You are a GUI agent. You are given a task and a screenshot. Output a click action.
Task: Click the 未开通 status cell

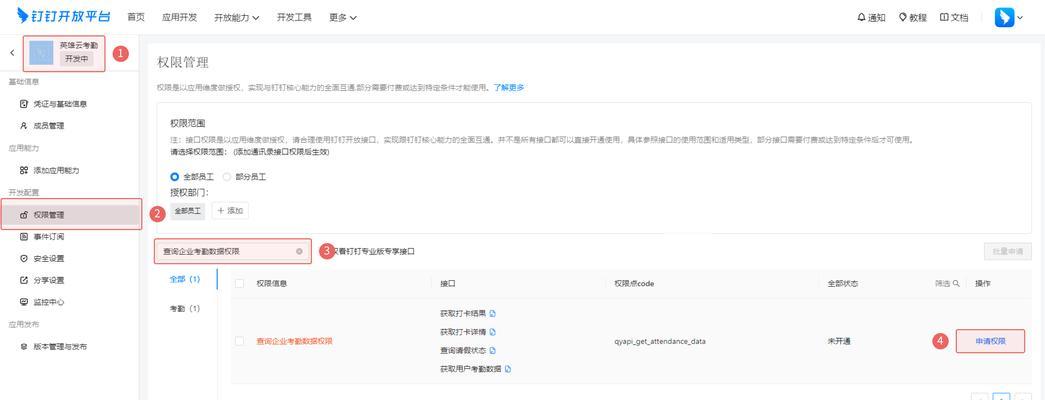(839, 341)
